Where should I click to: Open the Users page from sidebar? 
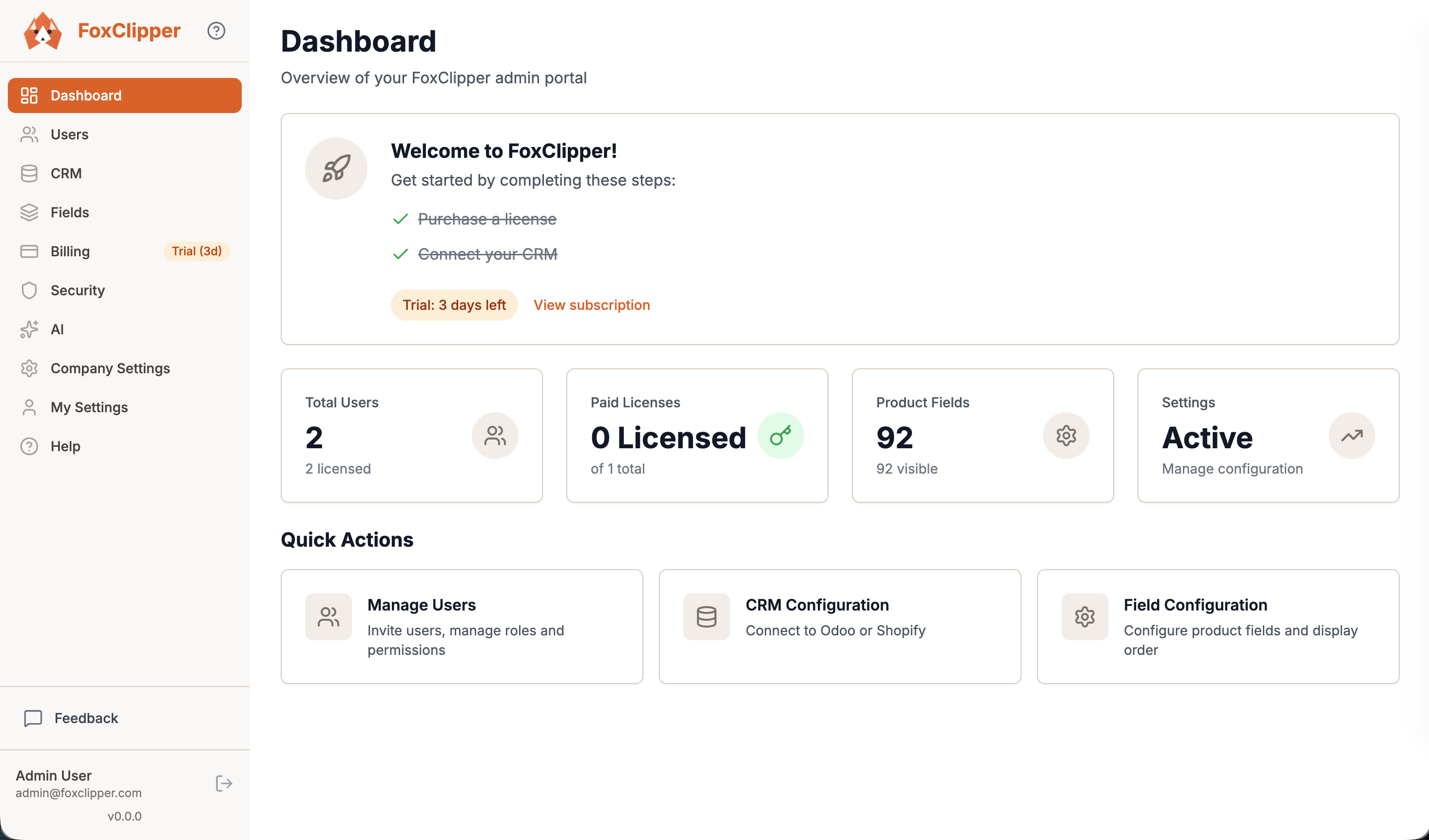coord(69,134)
